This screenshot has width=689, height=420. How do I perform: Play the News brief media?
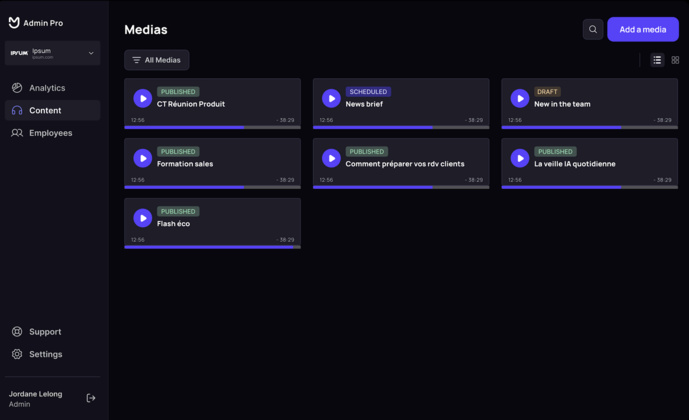click(331, 98)
